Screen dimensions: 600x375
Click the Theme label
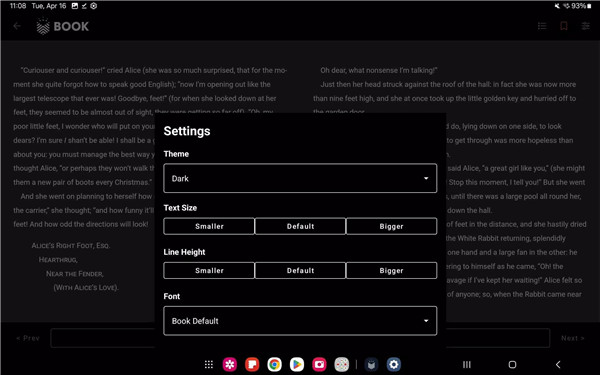tap(176, 154)
